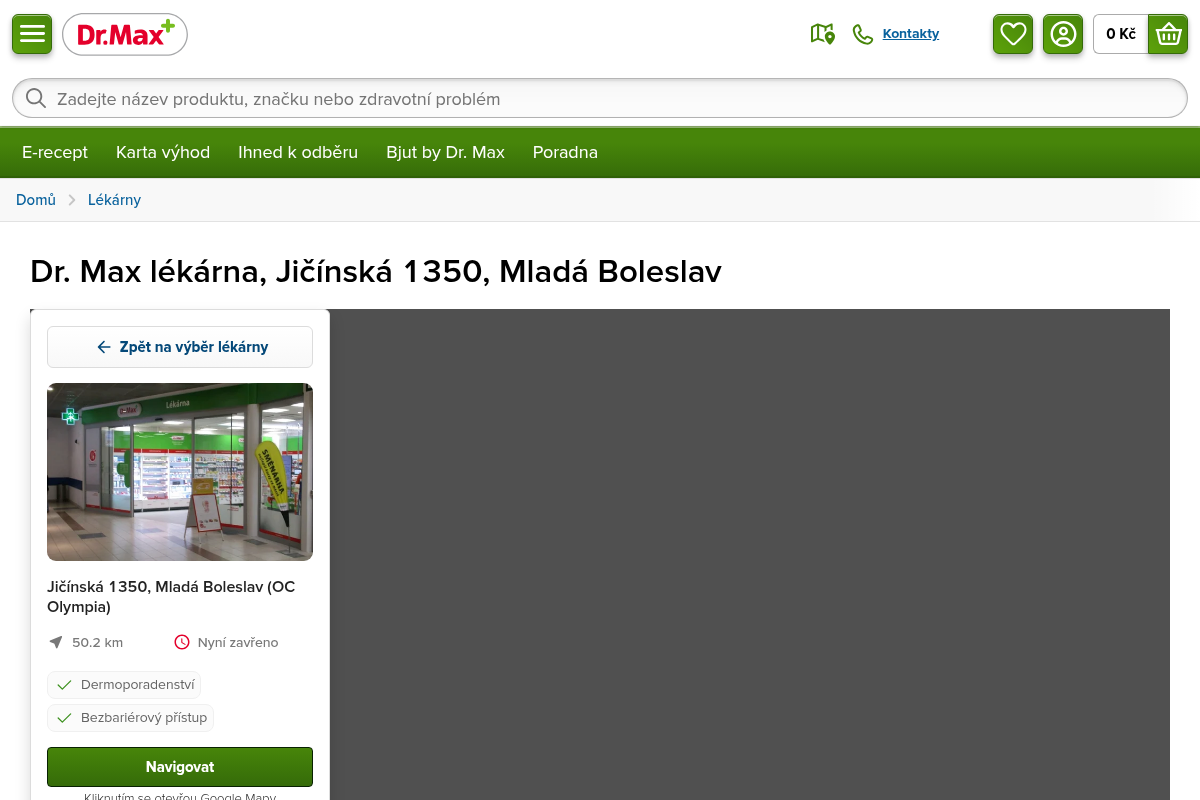Open the Karta výhod menu item
This screenshot has height=800, width=1200.
pos(163,152)
